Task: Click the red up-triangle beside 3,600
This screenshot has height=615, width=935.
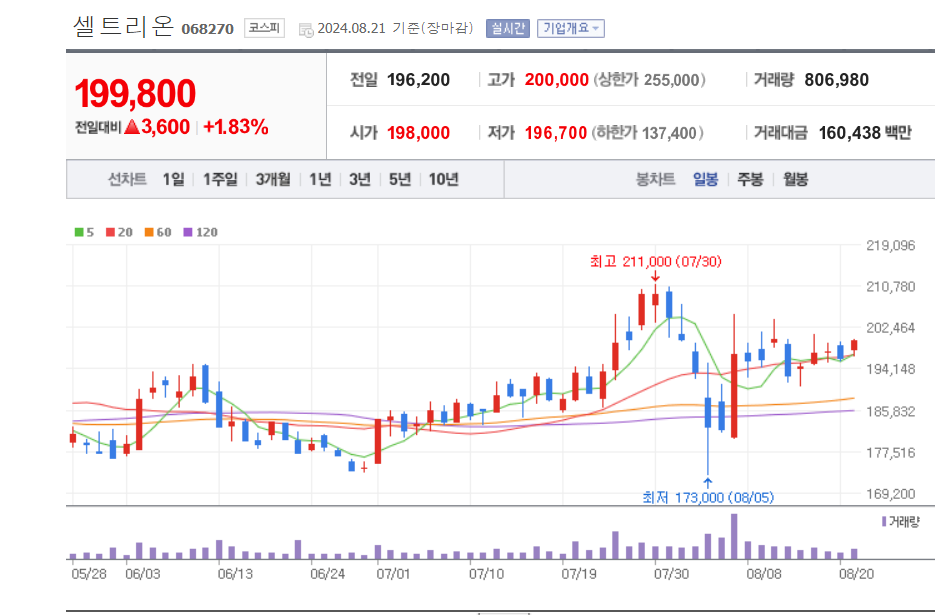Action: pos(132,126)
